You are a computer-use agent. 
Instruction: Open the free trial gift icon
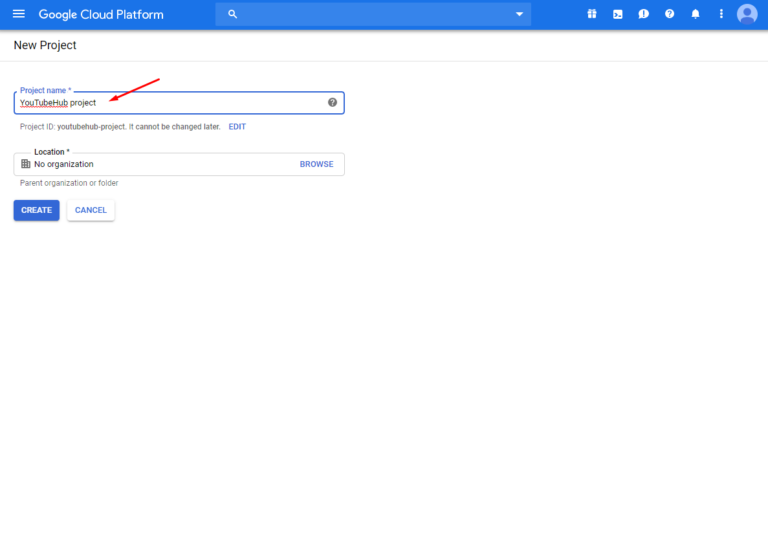(591, 14)
